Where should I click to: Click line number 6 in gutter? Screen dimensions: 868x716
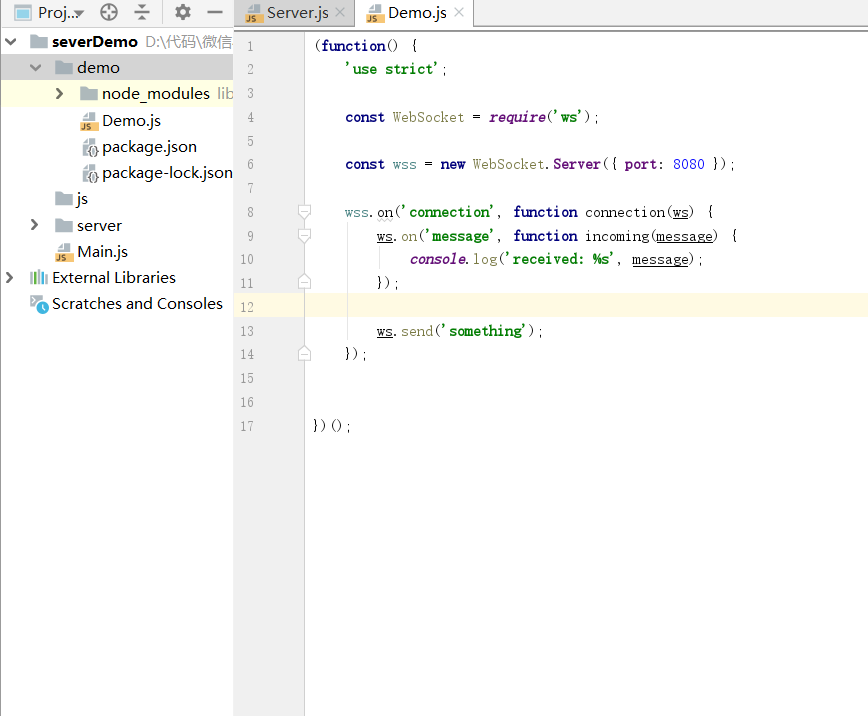click(250, 164)
